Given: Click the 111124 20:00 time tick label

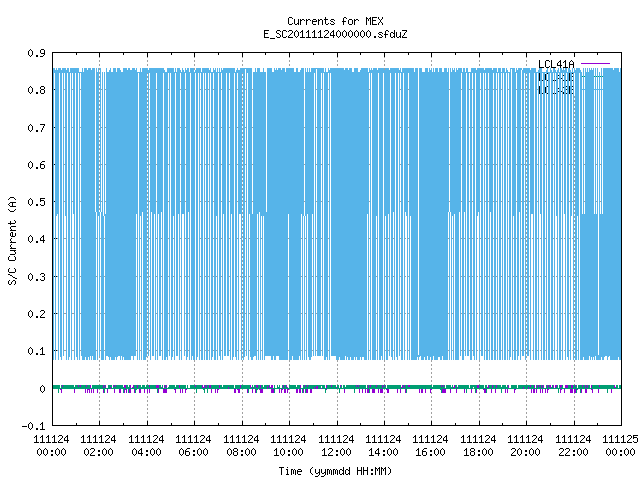Looking at the screenshot, I should (525, 446).
